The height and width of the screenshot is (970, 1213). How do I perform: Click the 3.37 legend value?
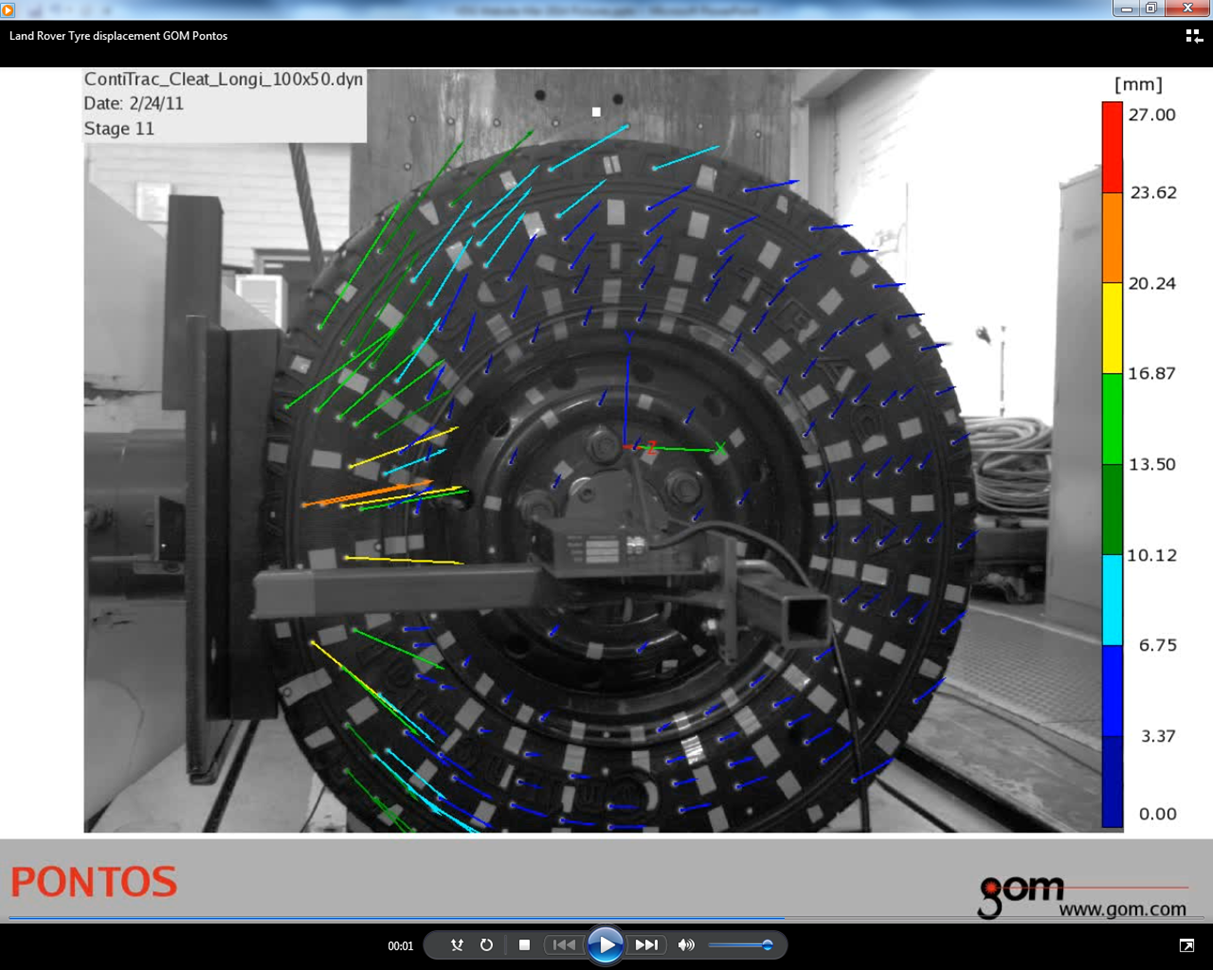[1158, 737]
